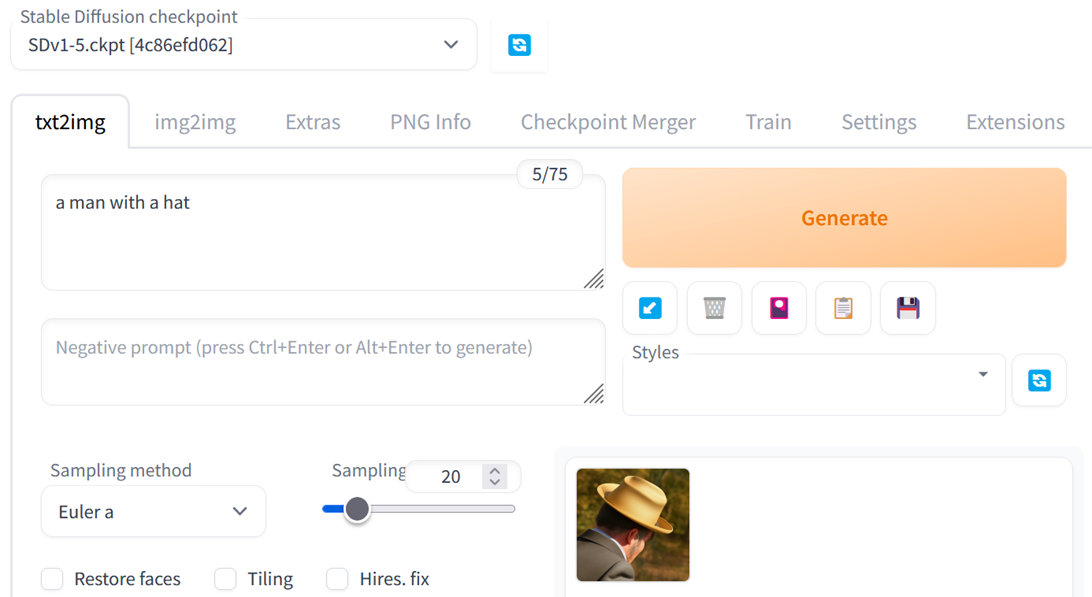Click the Negative prompt text field

[322, 361]
